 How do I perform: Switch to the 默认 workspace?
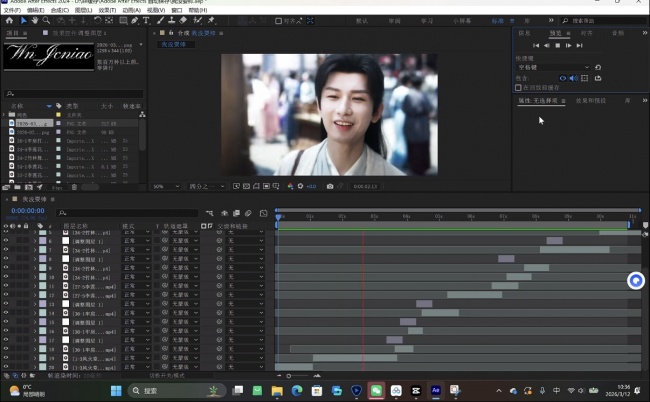[x=362, y=21]
